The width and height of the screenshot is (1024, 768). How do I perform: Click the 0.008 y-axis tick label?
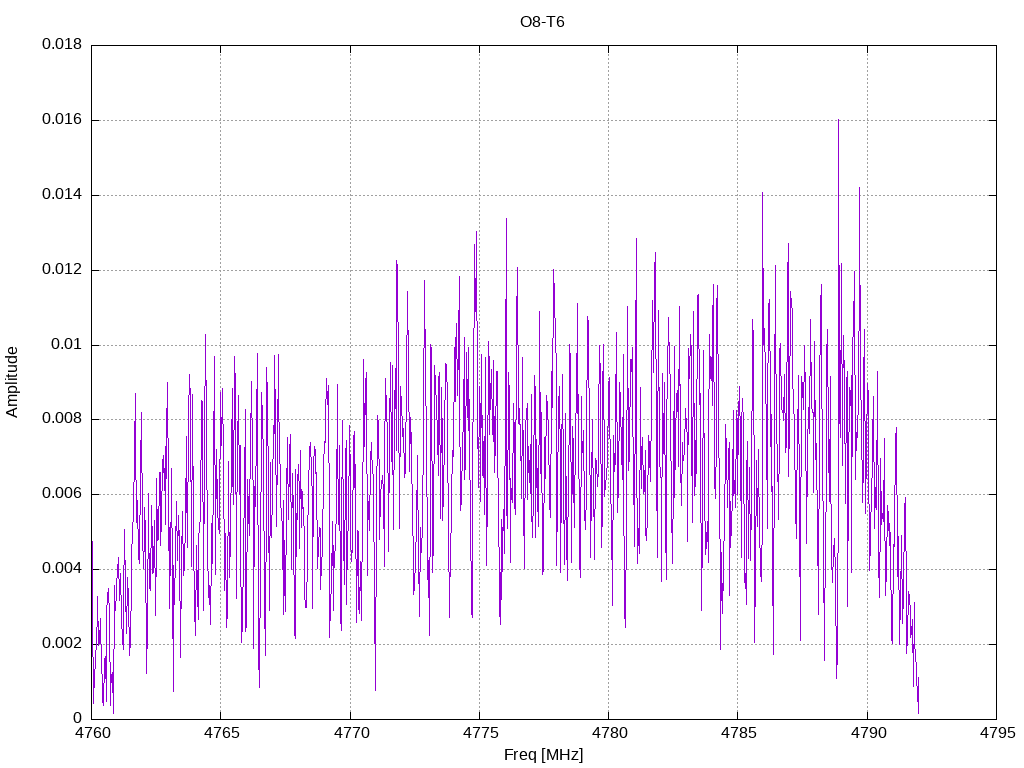pyautogui.click(x=62, y=419)
